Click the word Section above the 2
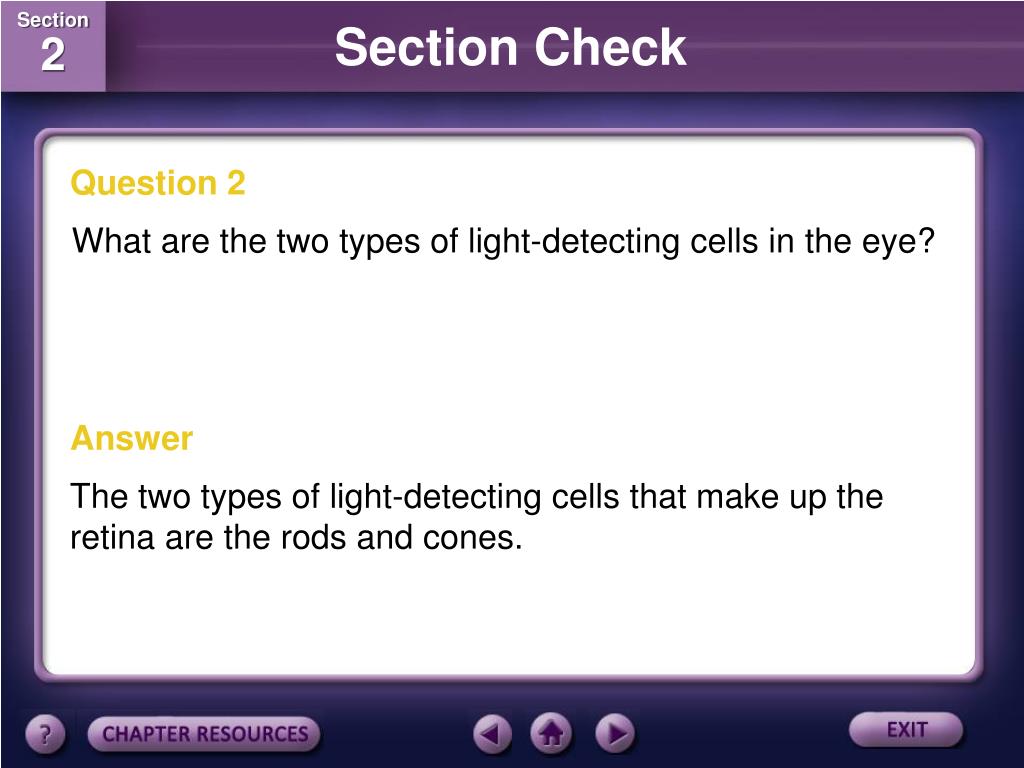The height and width of the screenshot is (768, 1024). (53, 20)
